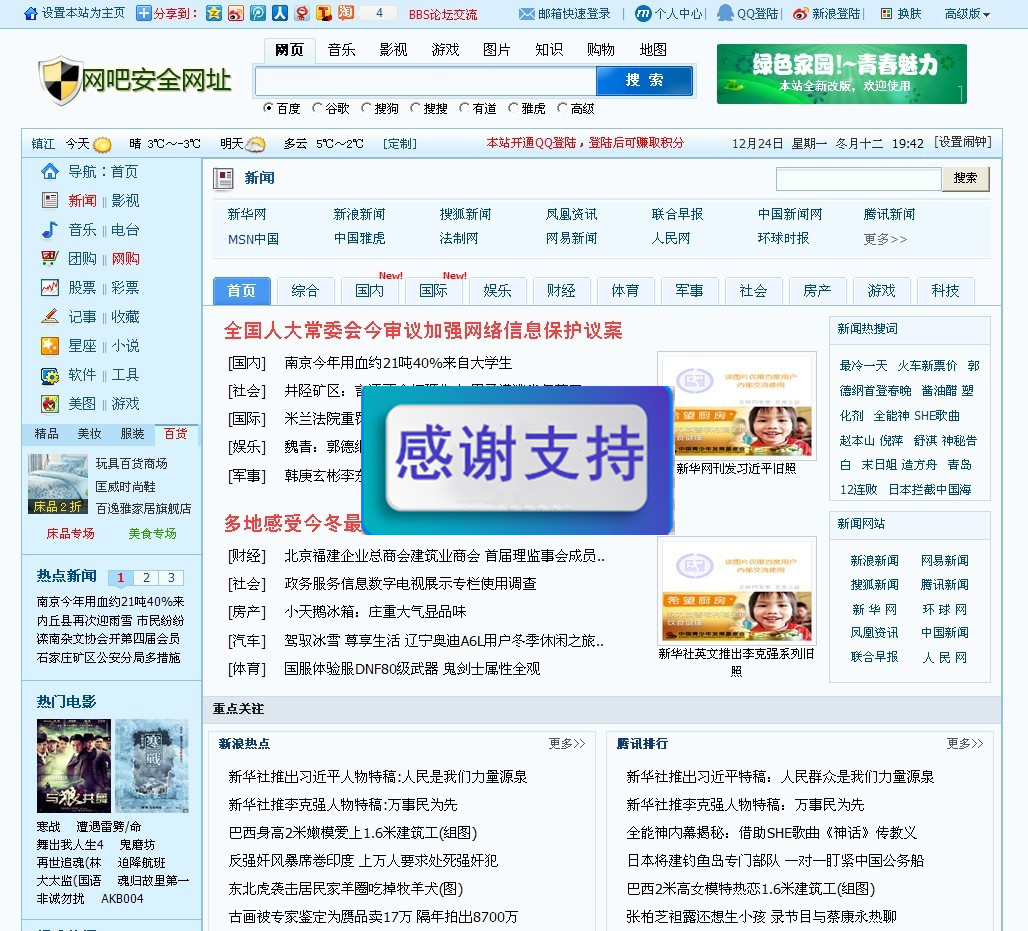The height and width of the screenshot is (931, 1028).
Task: Open the 与狼共舞 movie poster
Action: (x=73, y=766)
